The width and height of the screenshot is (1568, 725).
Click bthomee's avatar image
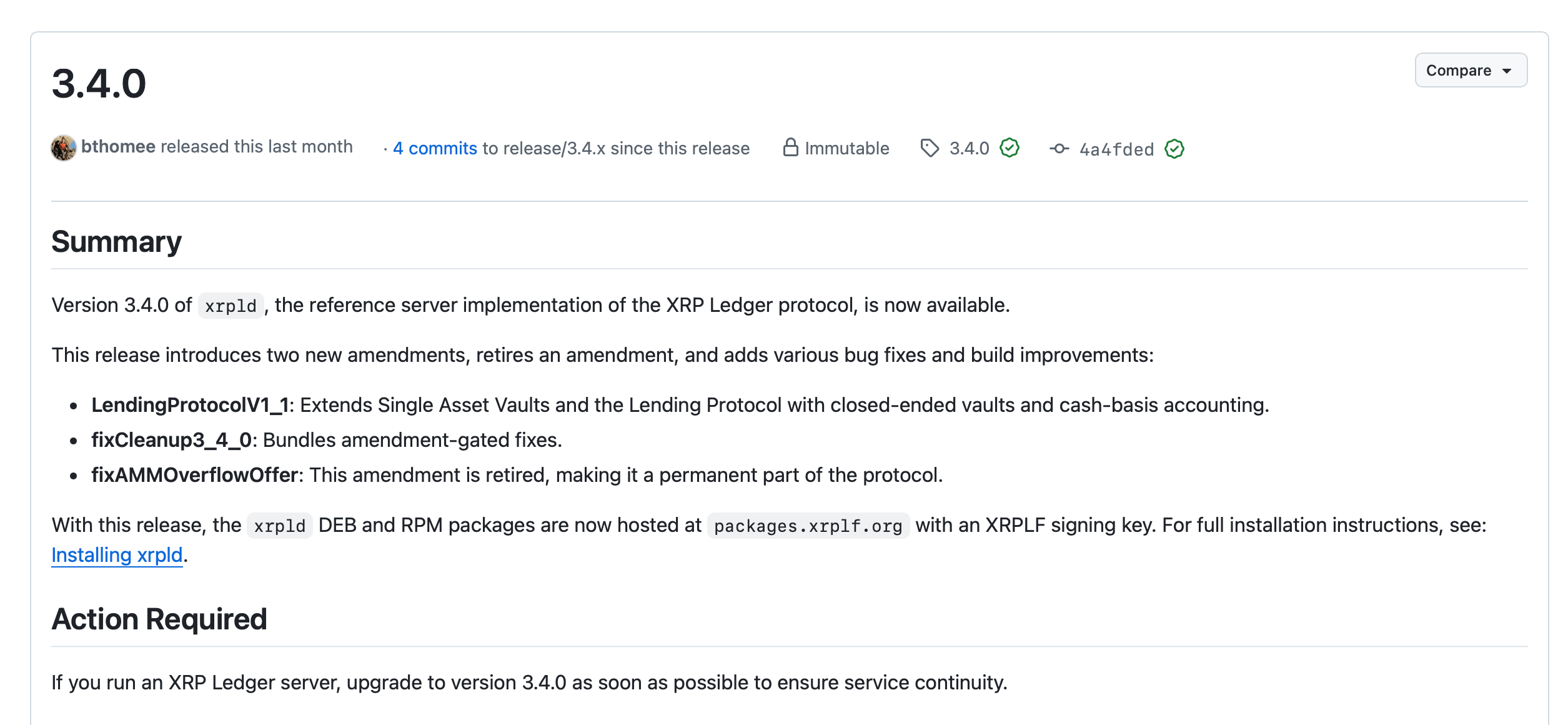[64, 147]
